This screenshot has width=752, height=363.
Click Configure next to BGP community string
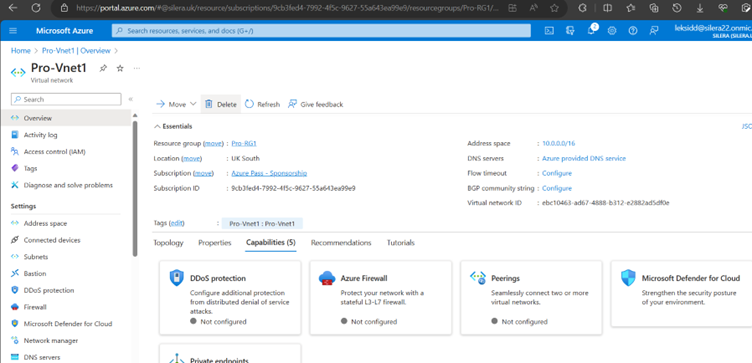pyautogui.click(x=557, y=188)
